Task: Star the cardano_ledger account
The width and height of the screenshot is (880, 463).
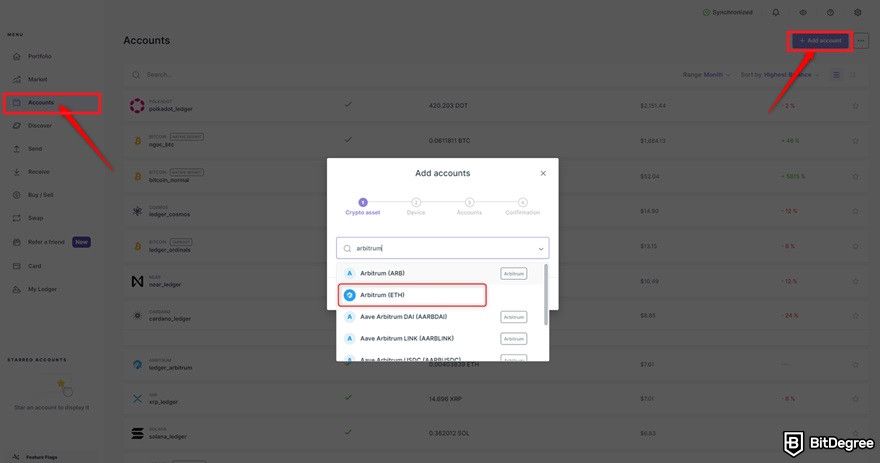Action: [x=855, y=316]
